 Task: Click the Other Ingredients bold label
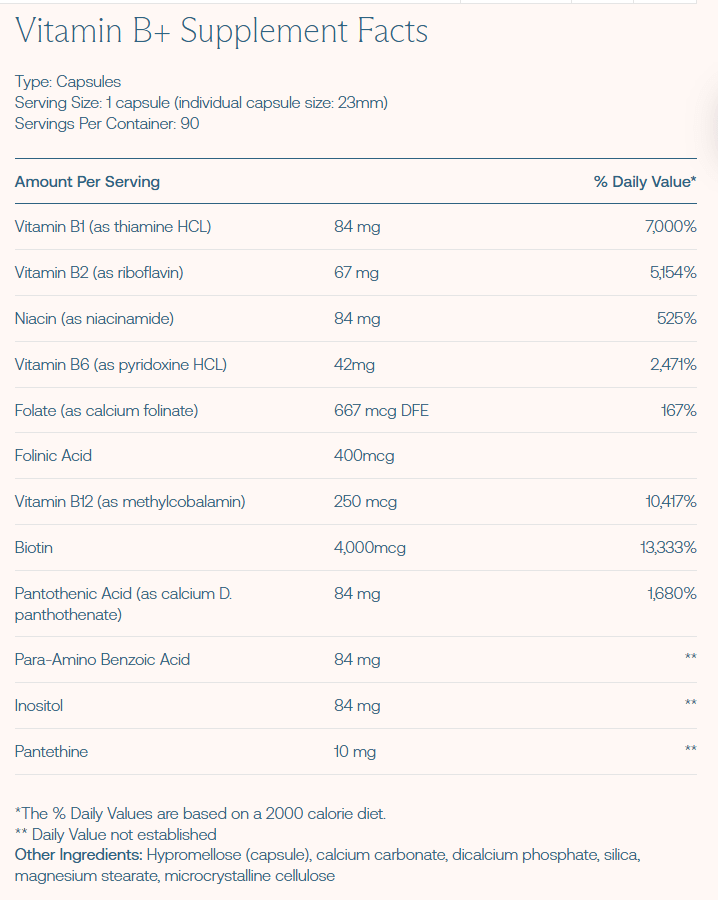click(79, 855)
